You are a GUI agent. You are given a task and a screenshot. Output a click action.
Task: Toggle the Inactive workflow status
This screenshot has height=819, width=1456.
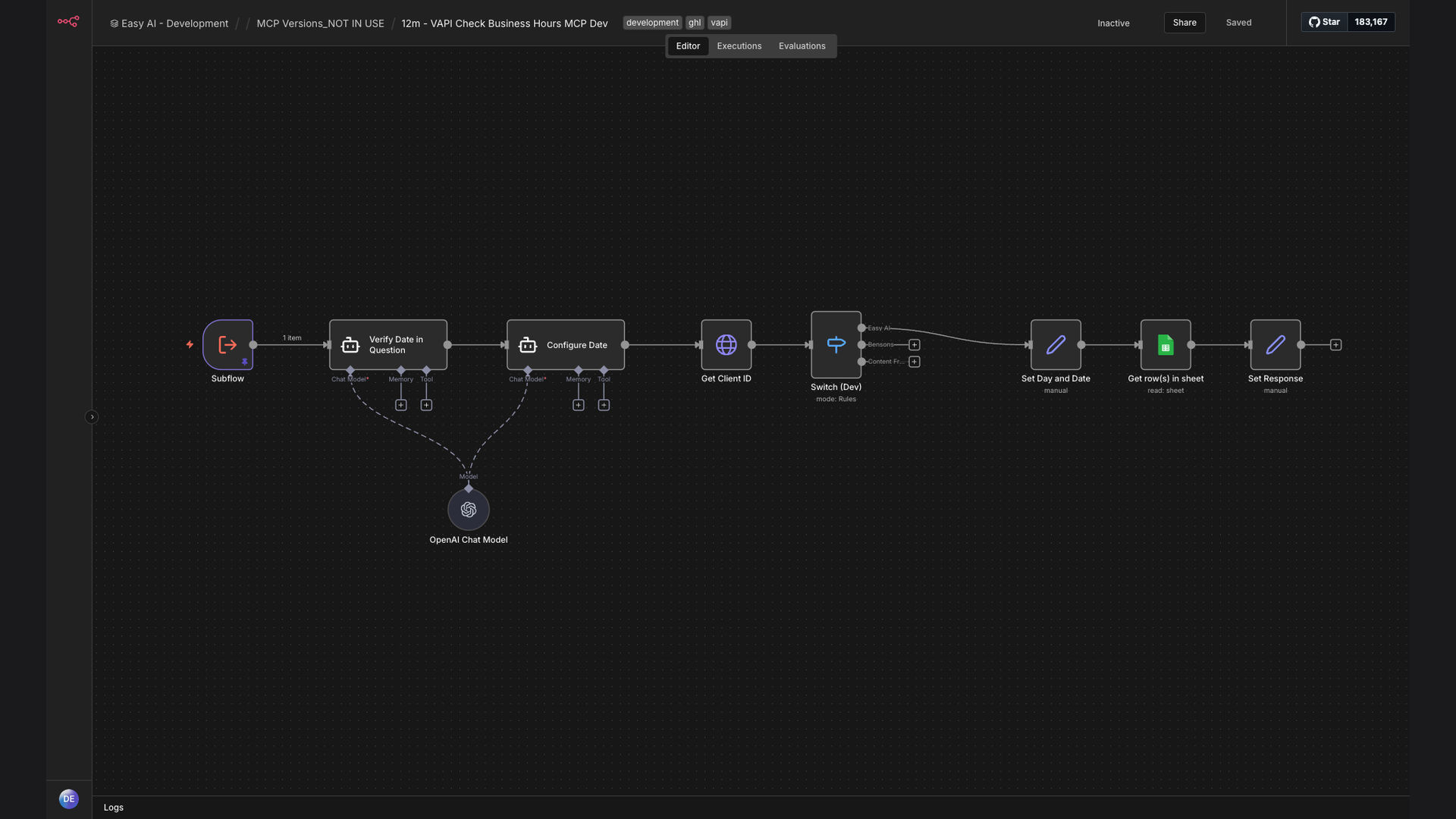point(1113,24)
